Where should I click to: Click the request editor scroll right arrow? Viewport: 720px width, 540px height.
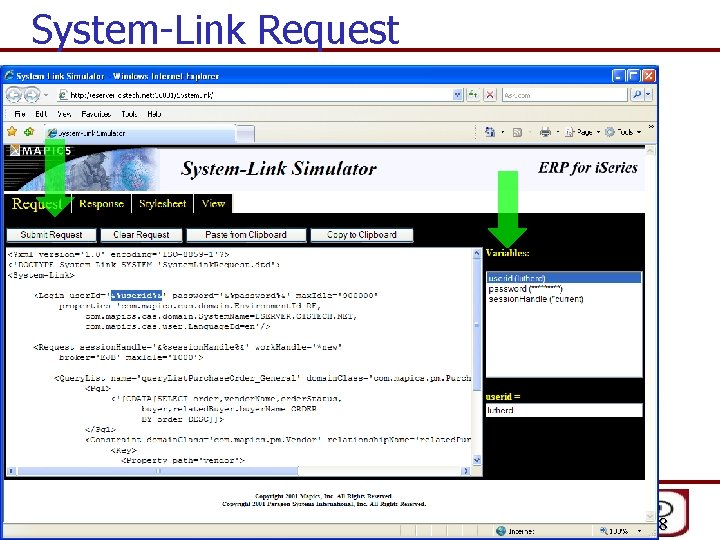coord(466,471)
